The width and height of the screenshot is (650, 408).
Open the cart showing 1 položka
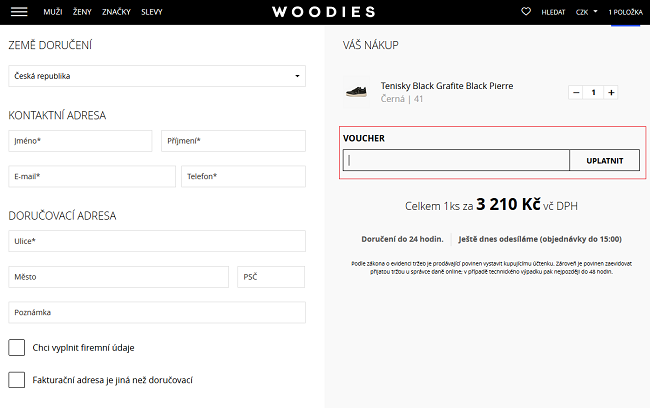[627, 12]
